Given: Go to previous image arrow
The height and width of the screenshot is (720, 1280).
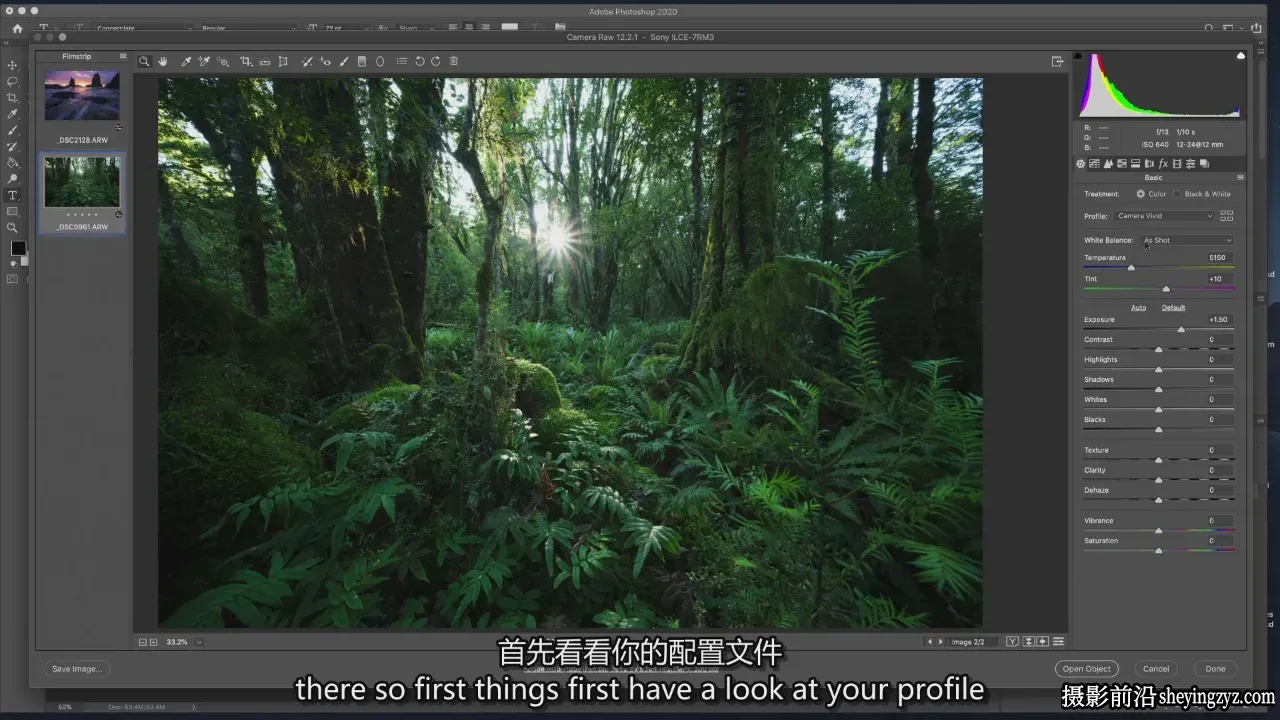Looking at the screenshot, I should pyautogui.click(x=929, y=642).
